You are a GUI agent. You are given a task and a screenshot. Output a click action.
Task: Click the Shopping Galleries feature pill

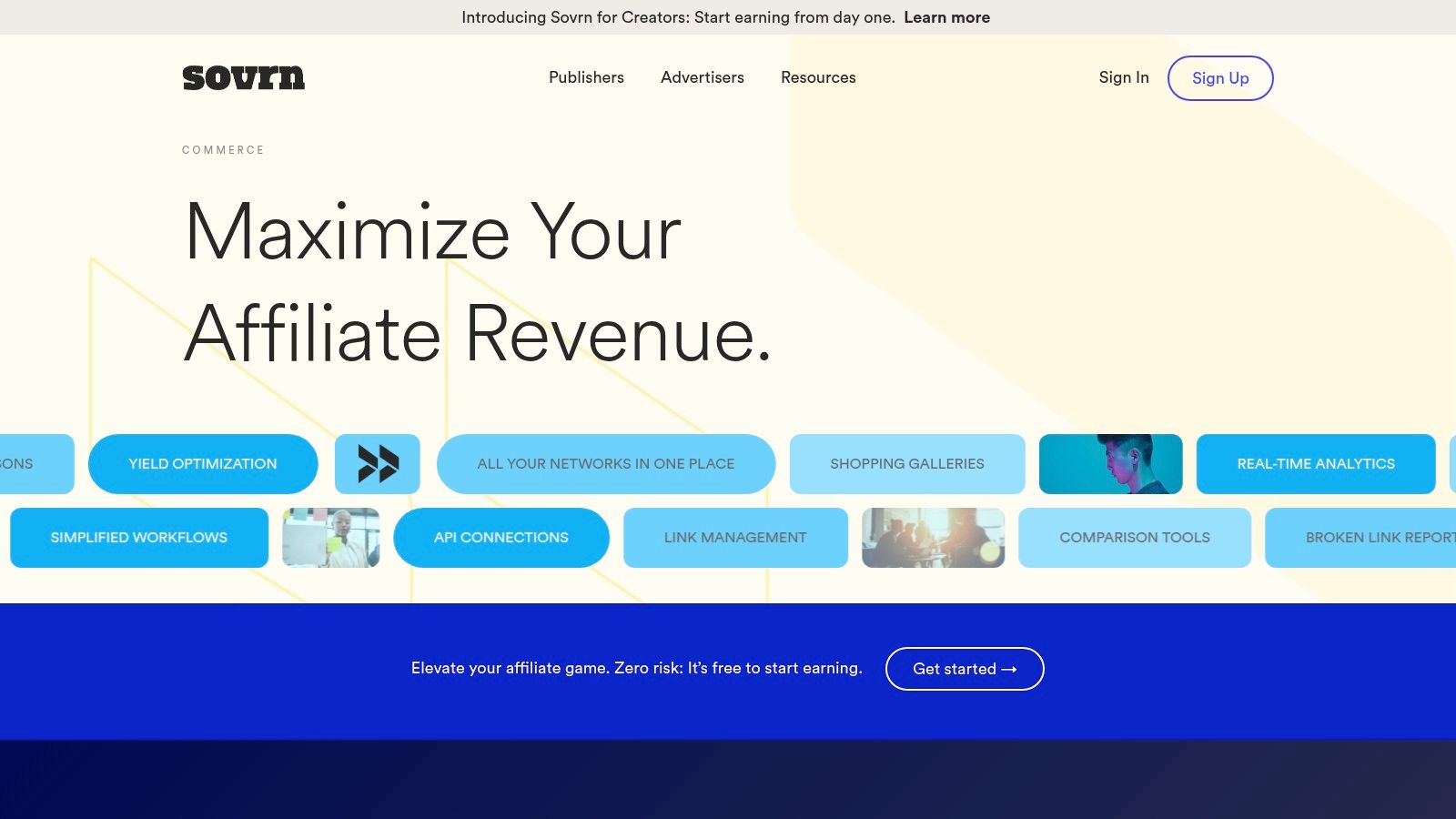tap(906, 463)
